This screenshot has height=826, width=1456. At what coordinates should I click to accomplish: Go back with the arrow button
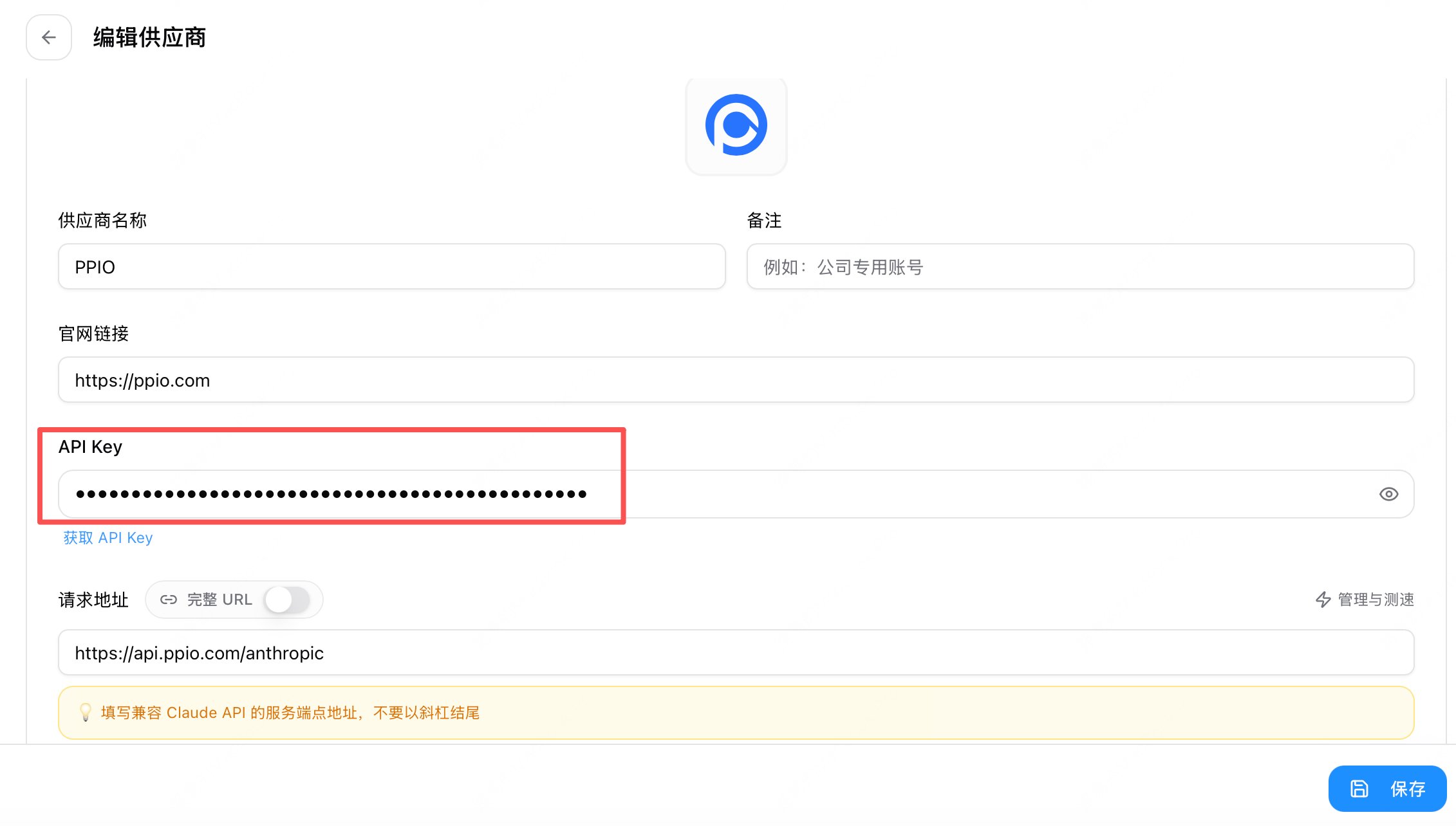point(49,37)
